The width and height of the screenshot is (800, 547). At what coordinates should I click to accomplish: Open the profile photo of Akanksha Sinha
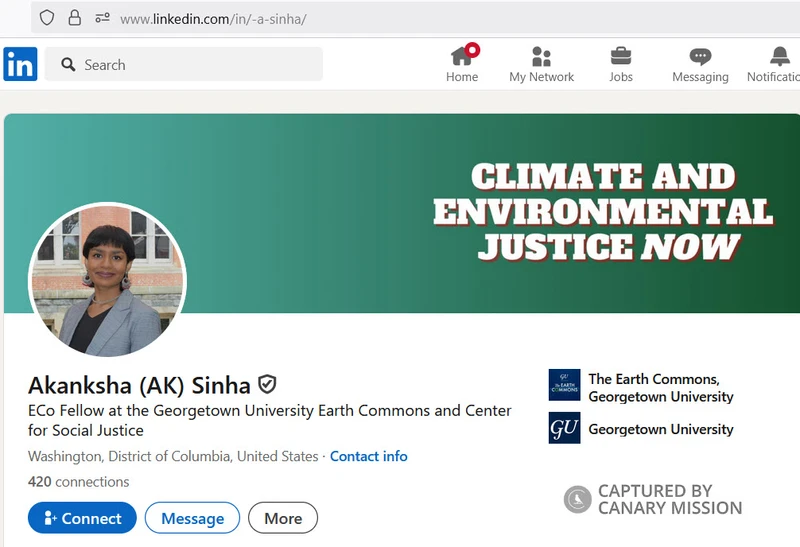(x=108, y=280)
